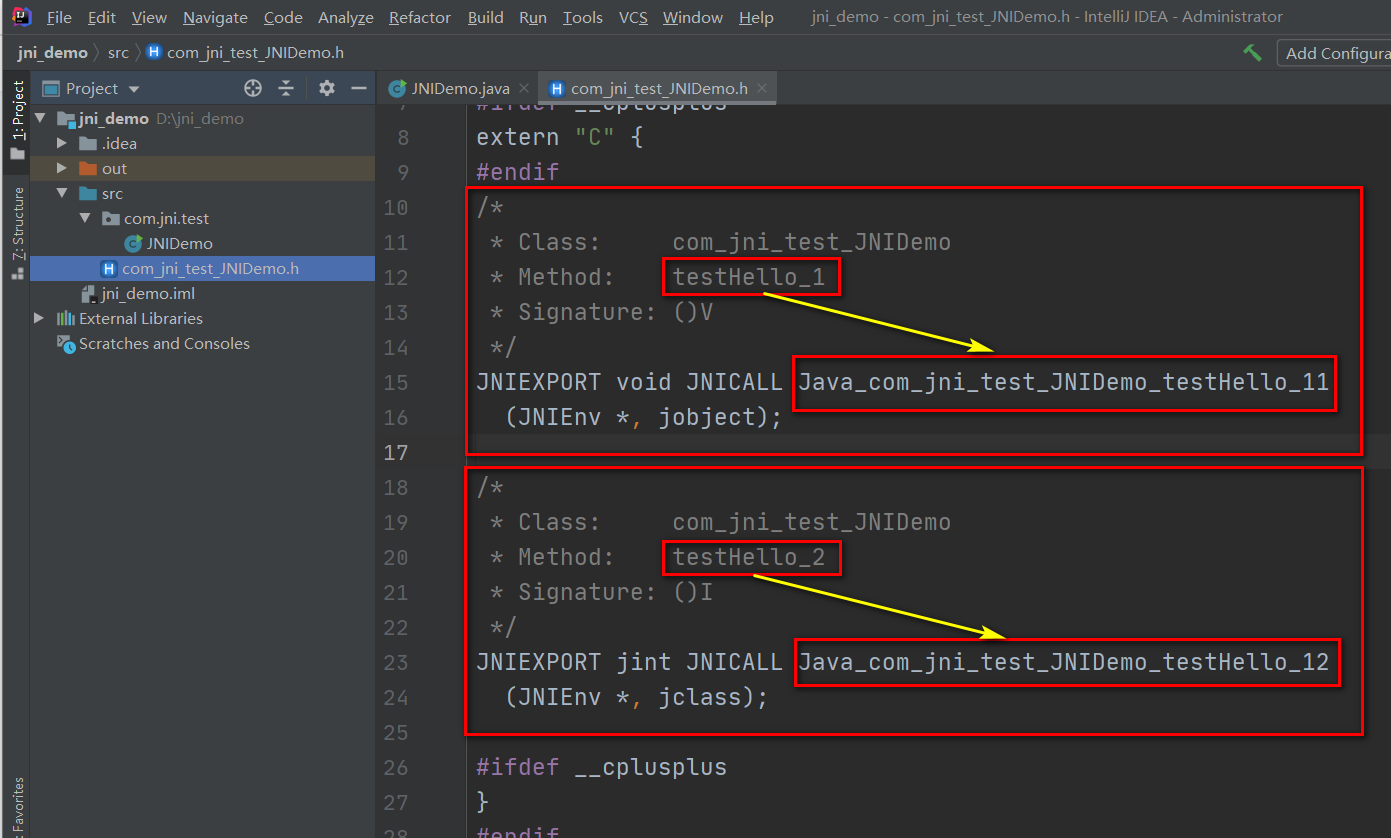Image resolution: width=1391 pixels, height=838 pixels.
Task: Expand External Libraries node arrow
Action: click(39, 318)
